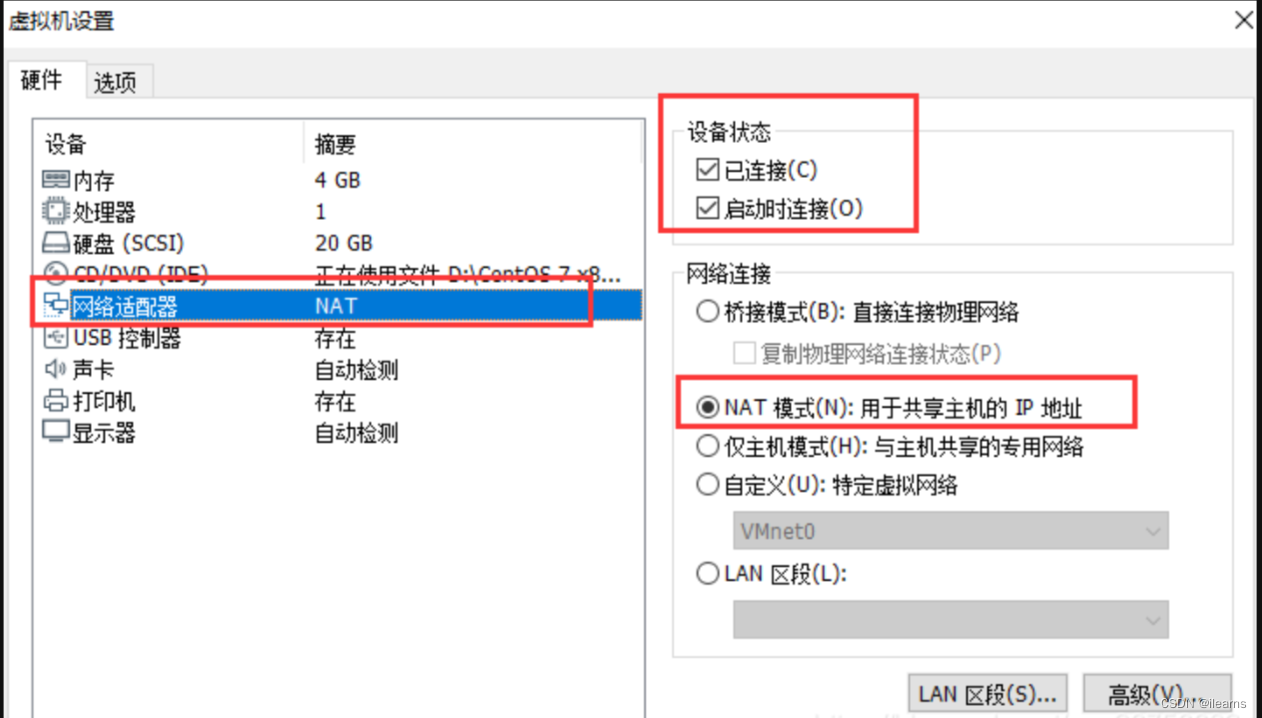Choose 仅主机模式(H) host-only radio button
Screen dimensions: 1262x718
point(708,446)
